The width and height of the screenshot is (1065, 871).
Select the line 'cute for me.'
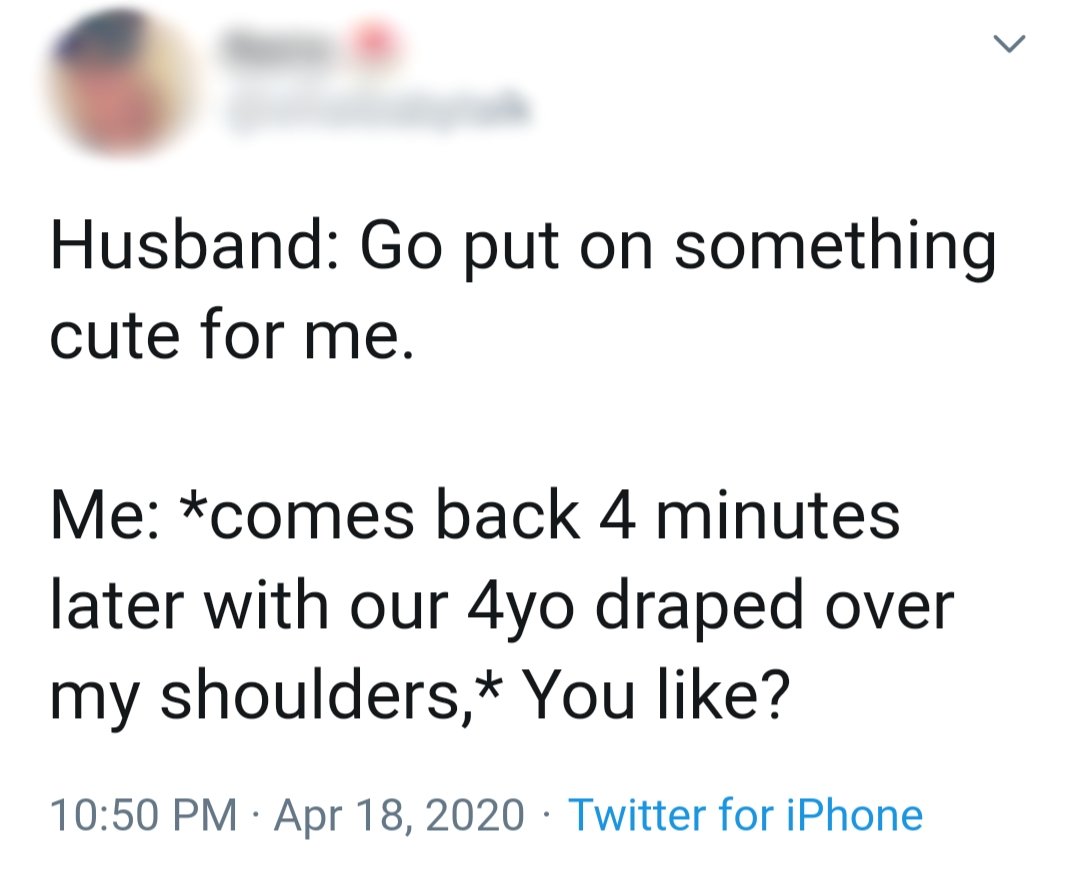point(232,336)
